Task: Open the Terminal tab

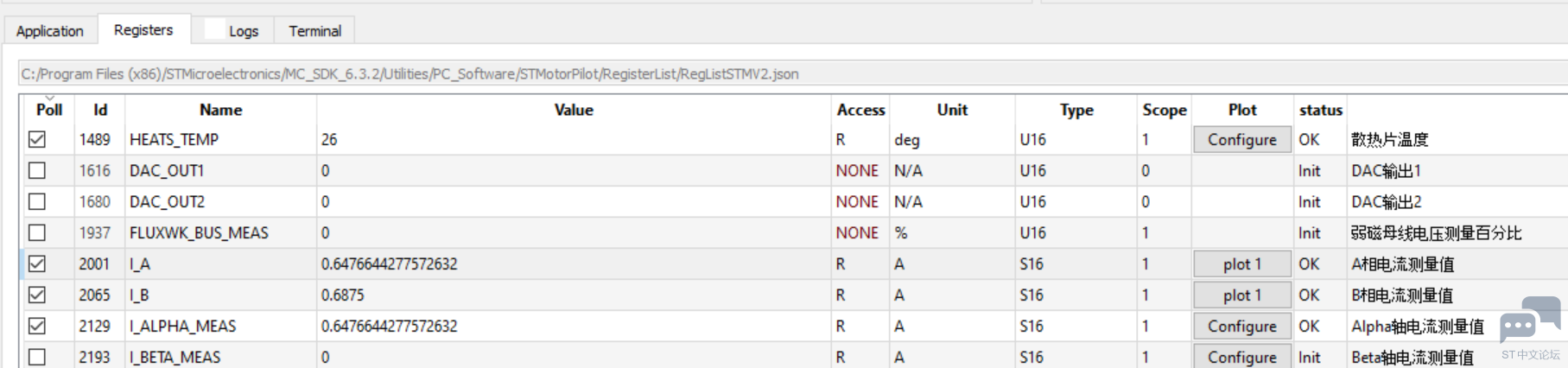Action: [x=314, y=30]
